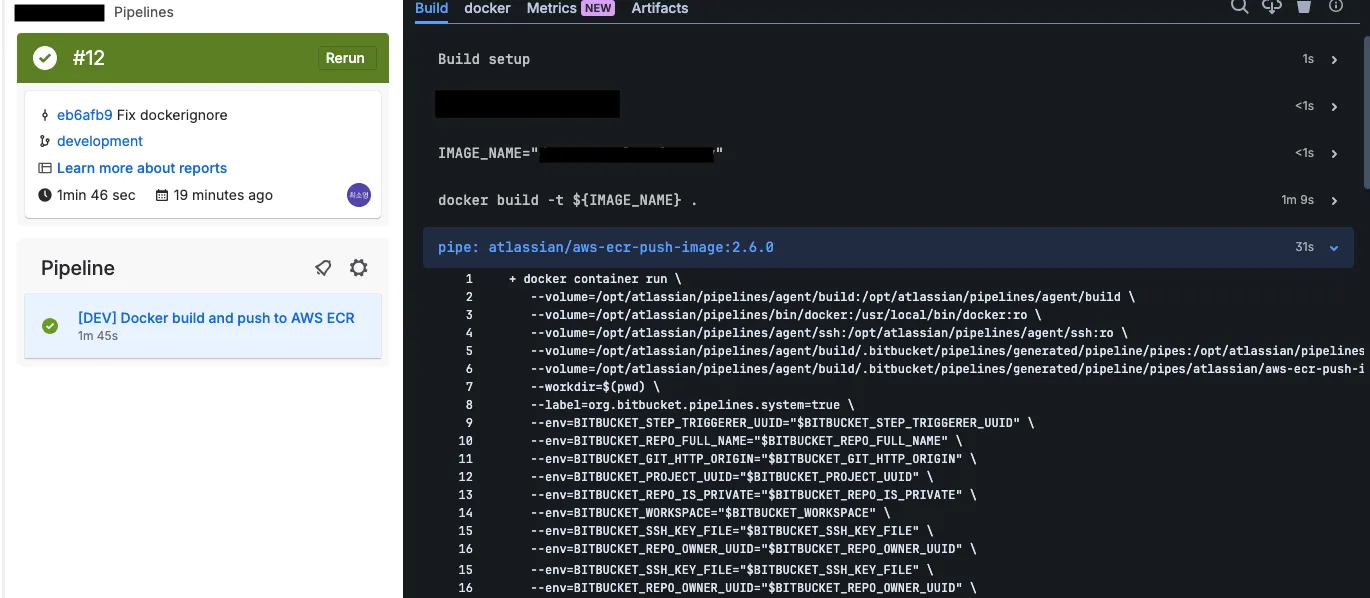
Task: Open the development branch link
Action: [x=99, y=141]
